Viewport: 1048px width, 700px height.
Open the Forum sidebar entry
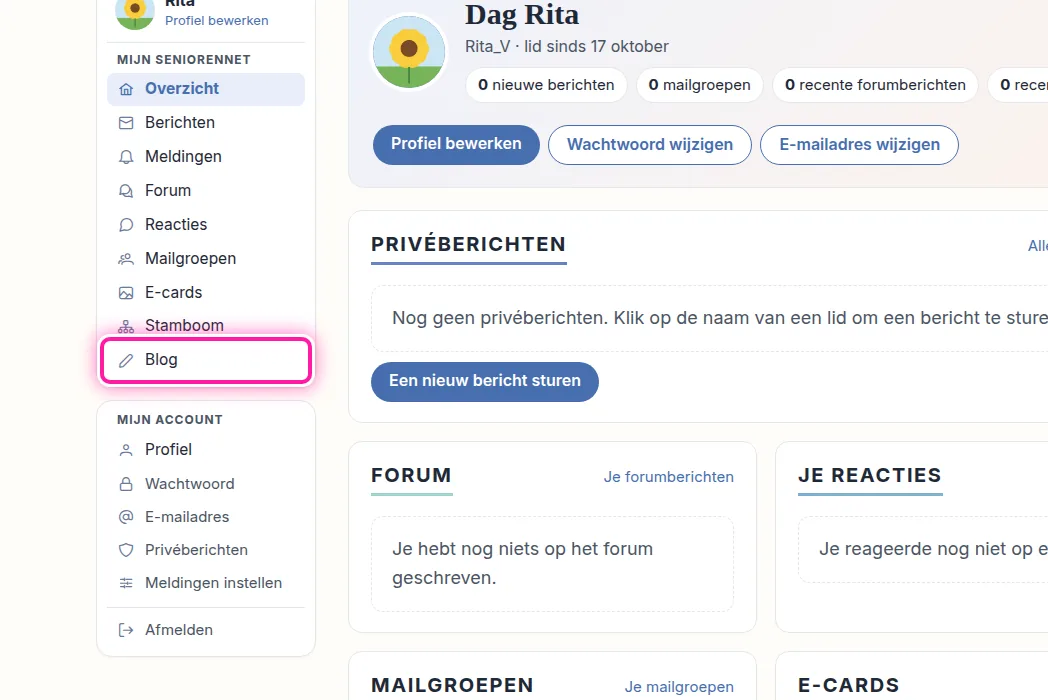206,191
